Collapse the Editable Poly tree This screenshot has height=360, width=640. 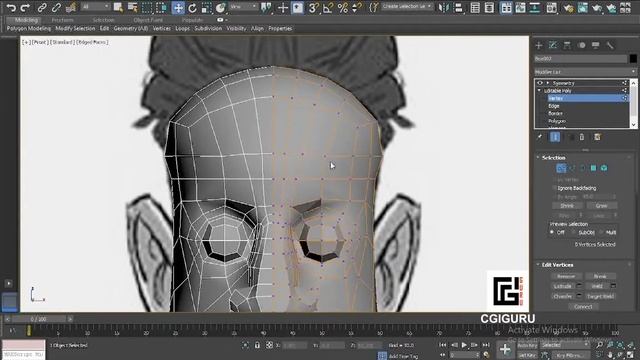tap(540, 91)
